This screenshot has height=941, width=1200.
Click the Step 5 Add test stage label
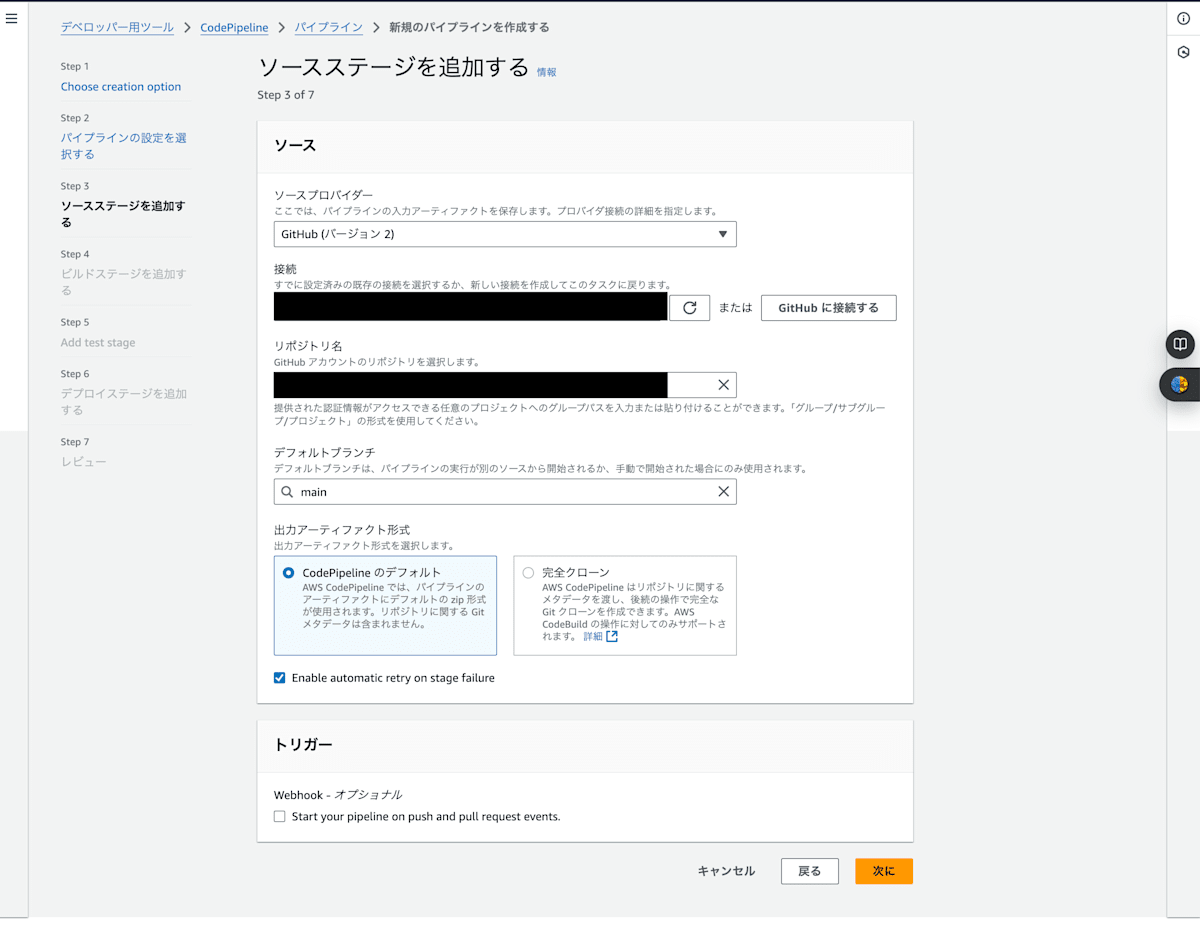(x=98, y=343)
